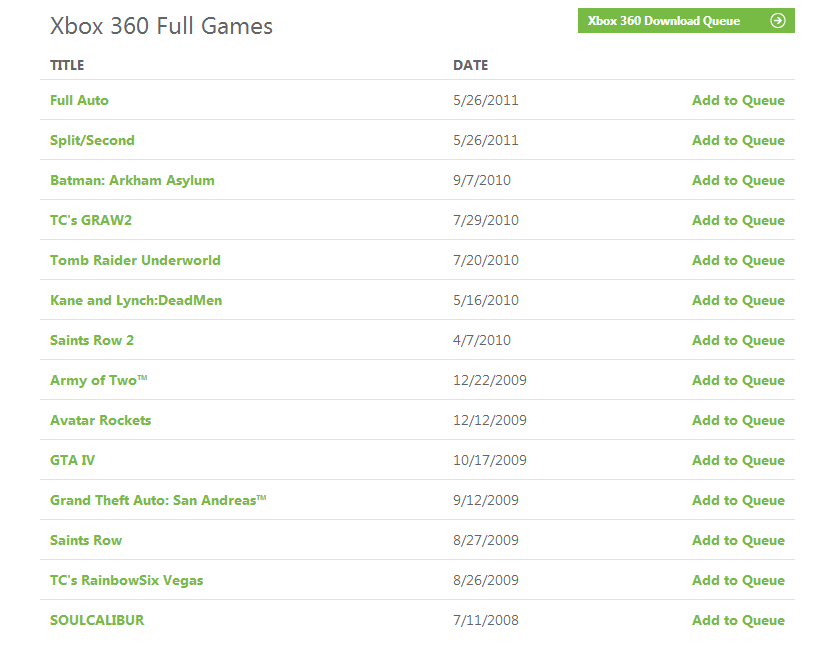
Task: Open Kane and Lynch:DeadMen title
Action: pyautogui.click(x=136, y=300)
